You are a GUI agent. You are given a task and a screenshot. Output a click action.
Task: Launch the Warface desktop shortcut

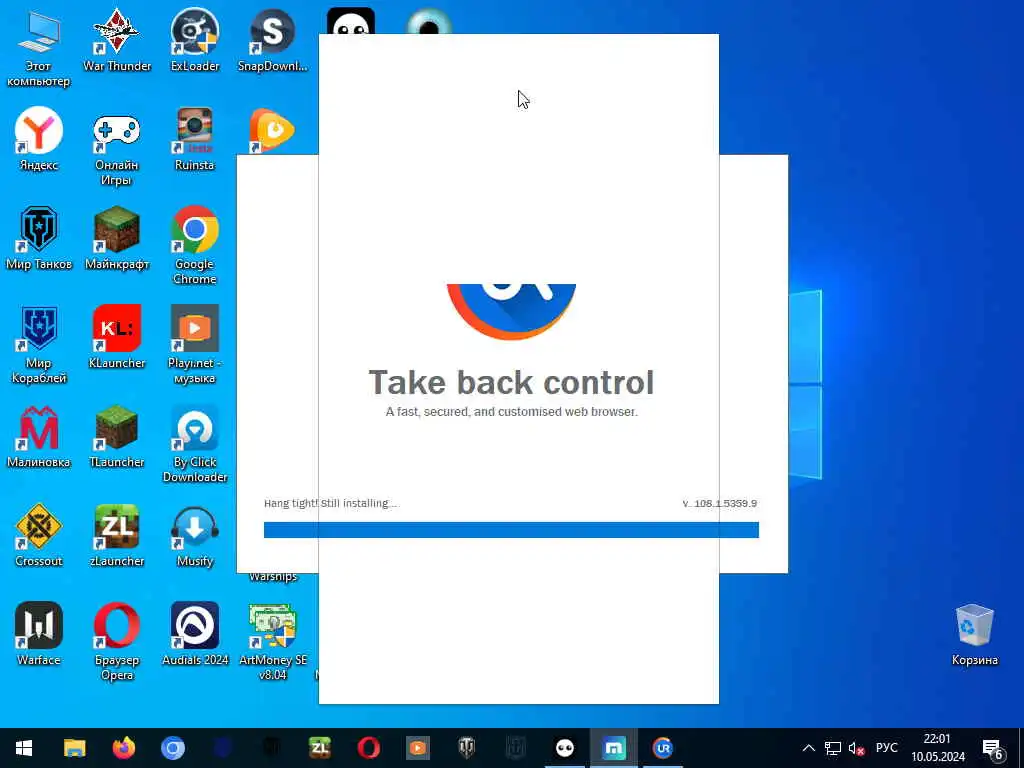pyautogui.click(x=39, y=635)
